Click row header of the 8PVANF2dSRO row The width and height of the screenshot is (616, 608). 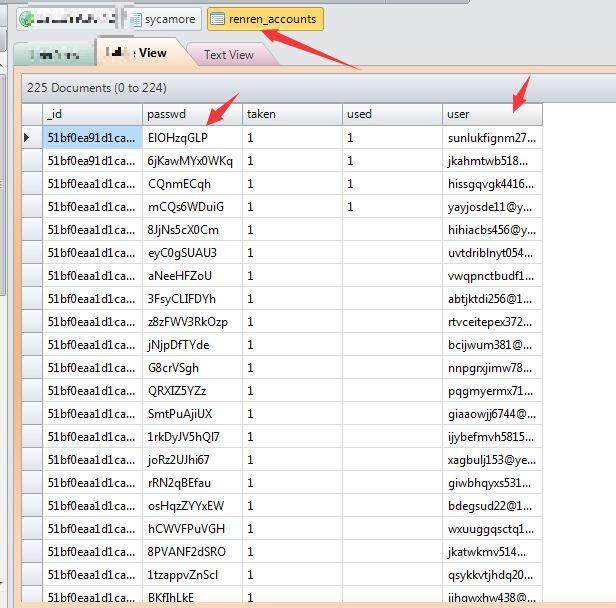(32, 551)
